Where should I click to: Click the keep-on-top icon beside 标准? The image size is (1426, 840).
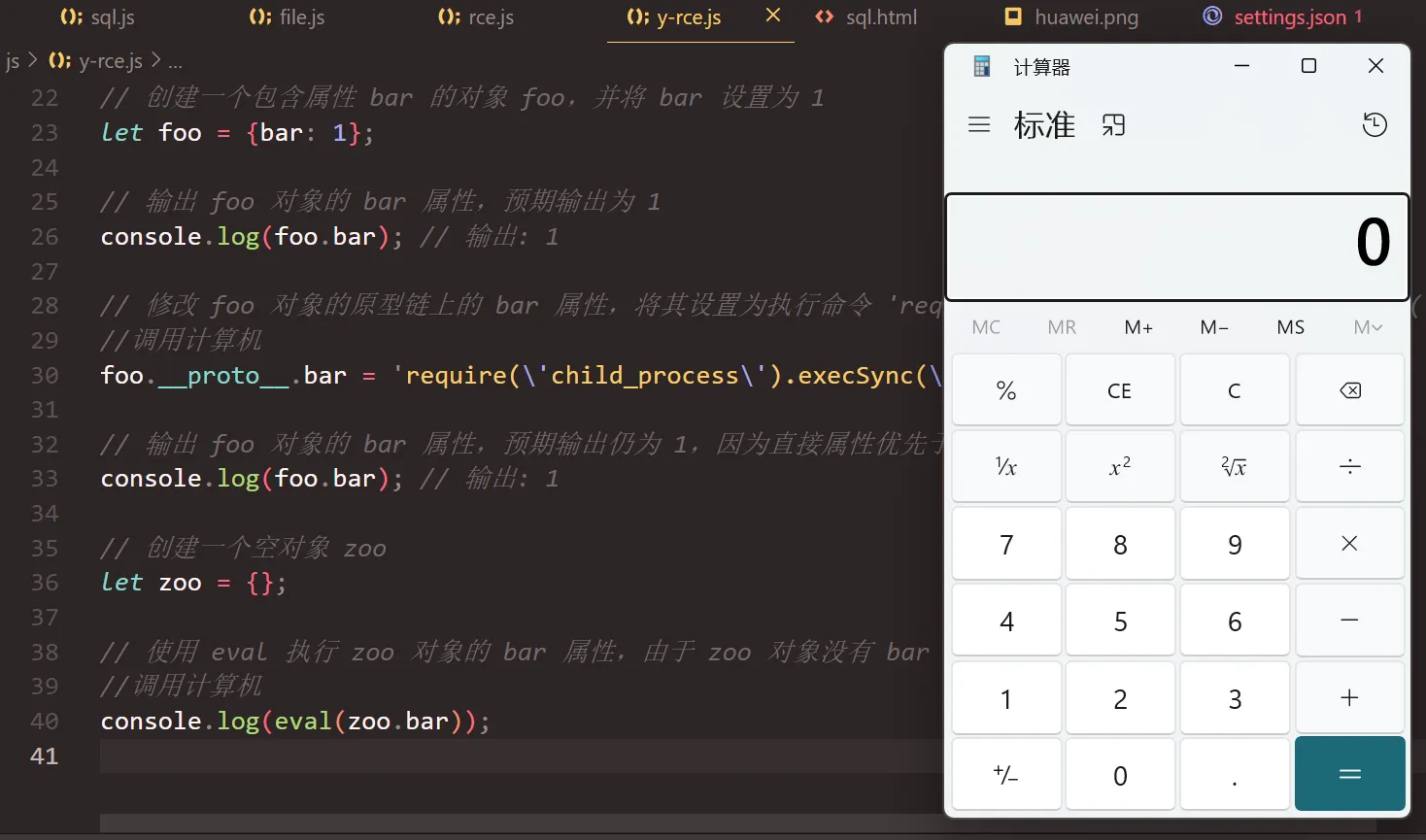(1113, 125)
